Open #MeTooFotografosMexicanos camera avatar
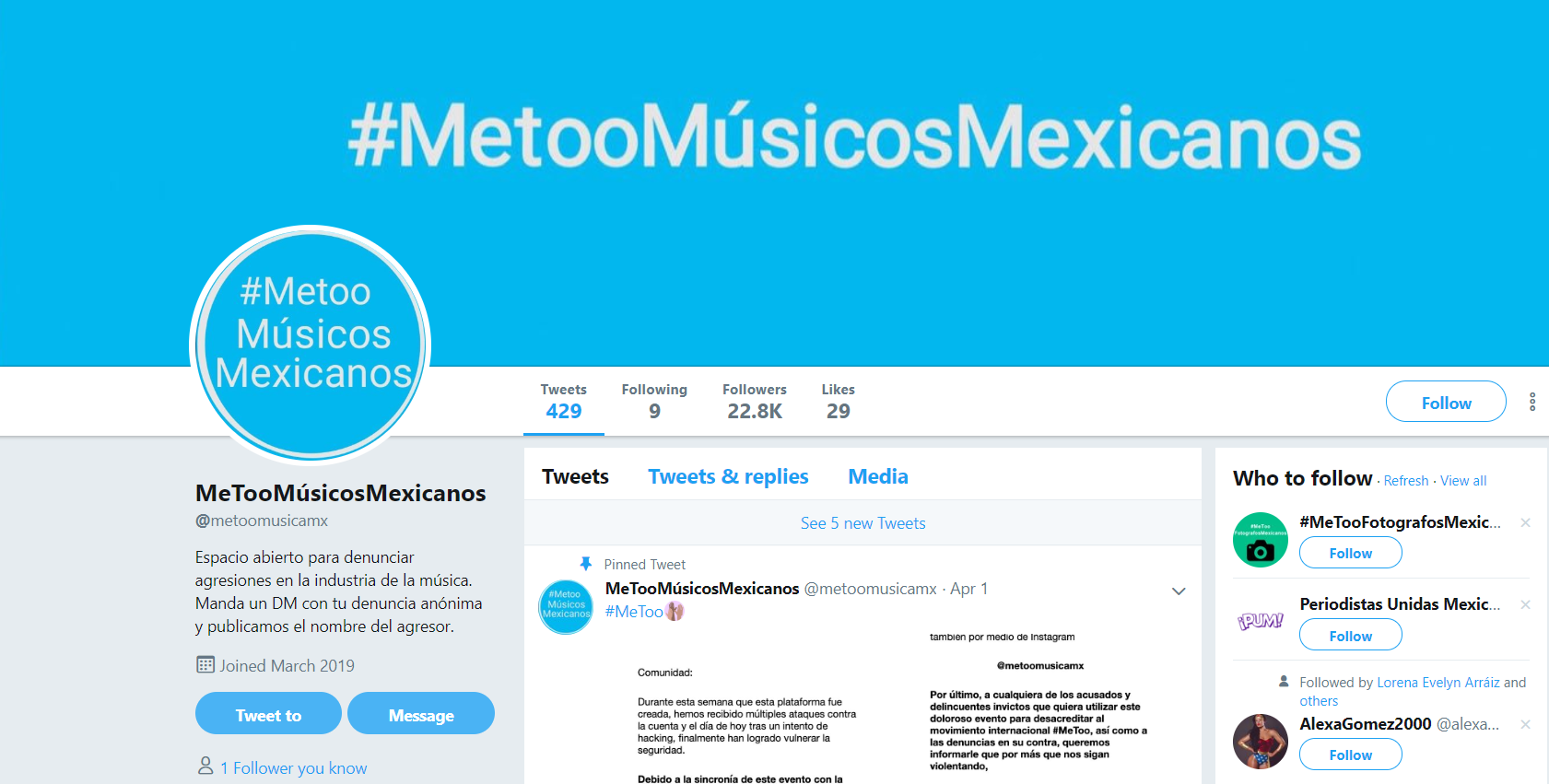Viewport: 1549px width, 784px height. 1261,540
